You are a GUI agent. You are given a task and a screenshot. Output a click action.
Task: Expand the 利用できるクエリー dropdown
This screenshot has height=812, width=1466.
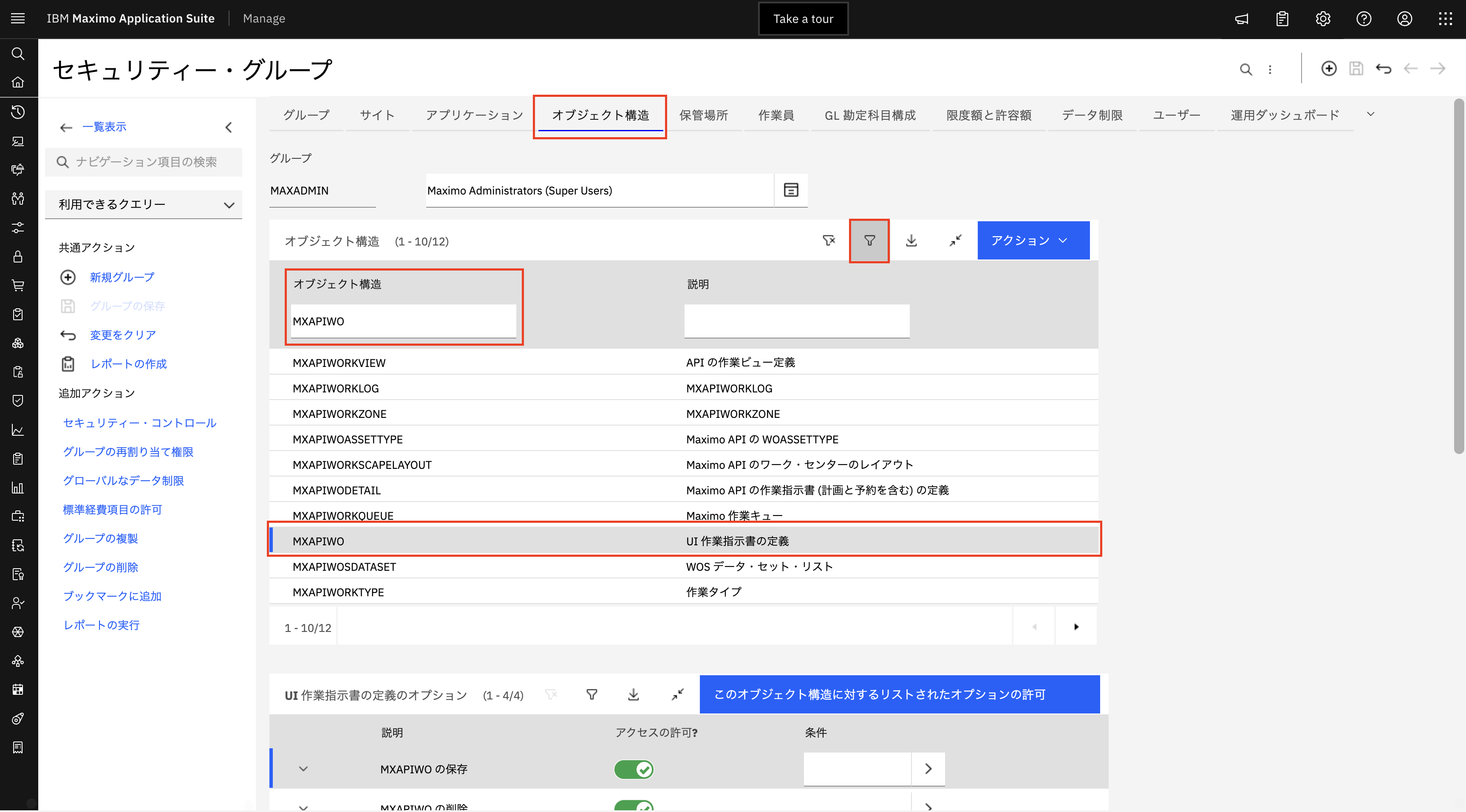pos(144,205)
